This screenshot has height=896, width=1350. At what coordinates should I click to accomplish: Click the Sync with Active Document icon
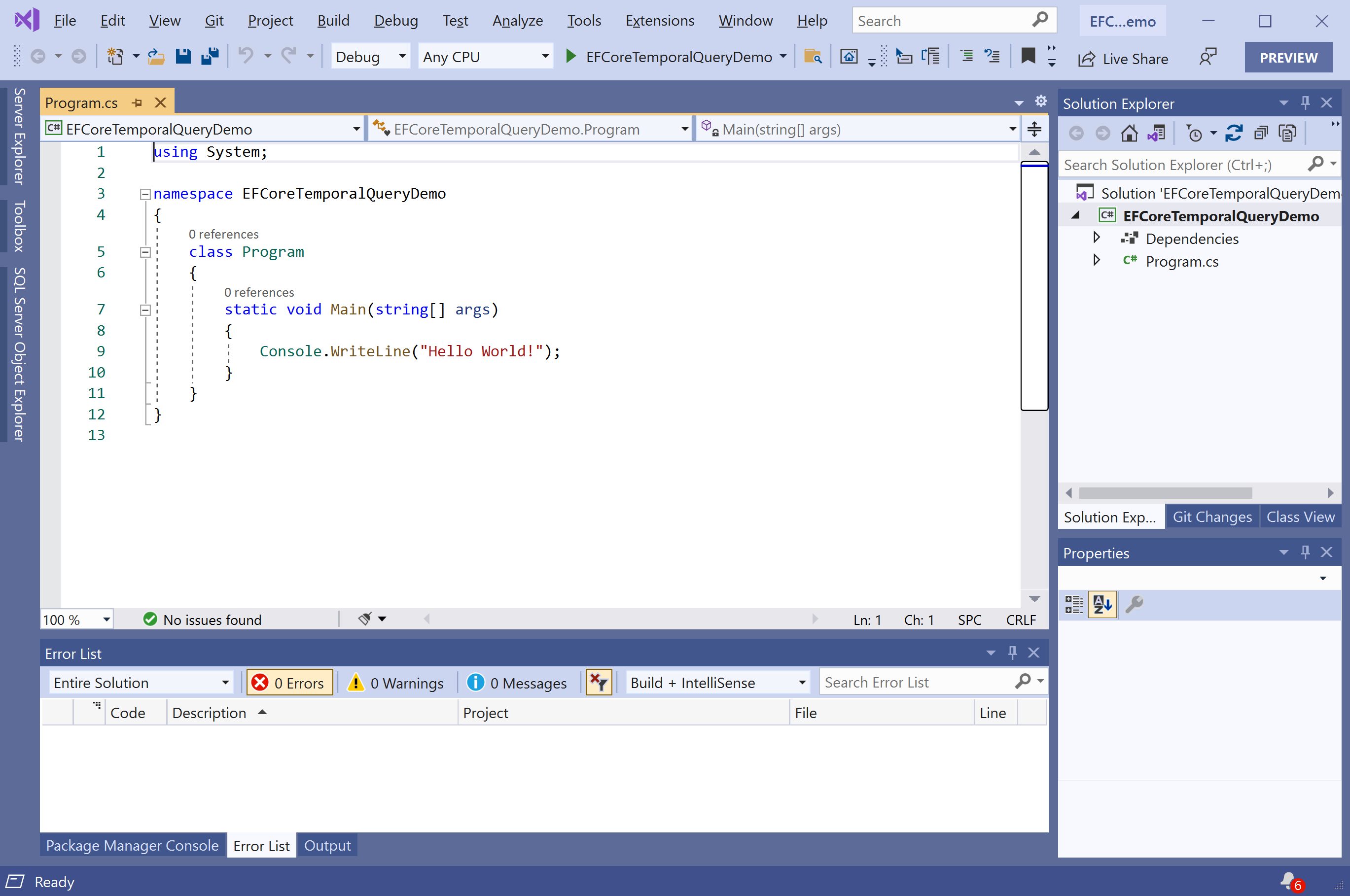pyautogui.click(x=1234, y=133)
